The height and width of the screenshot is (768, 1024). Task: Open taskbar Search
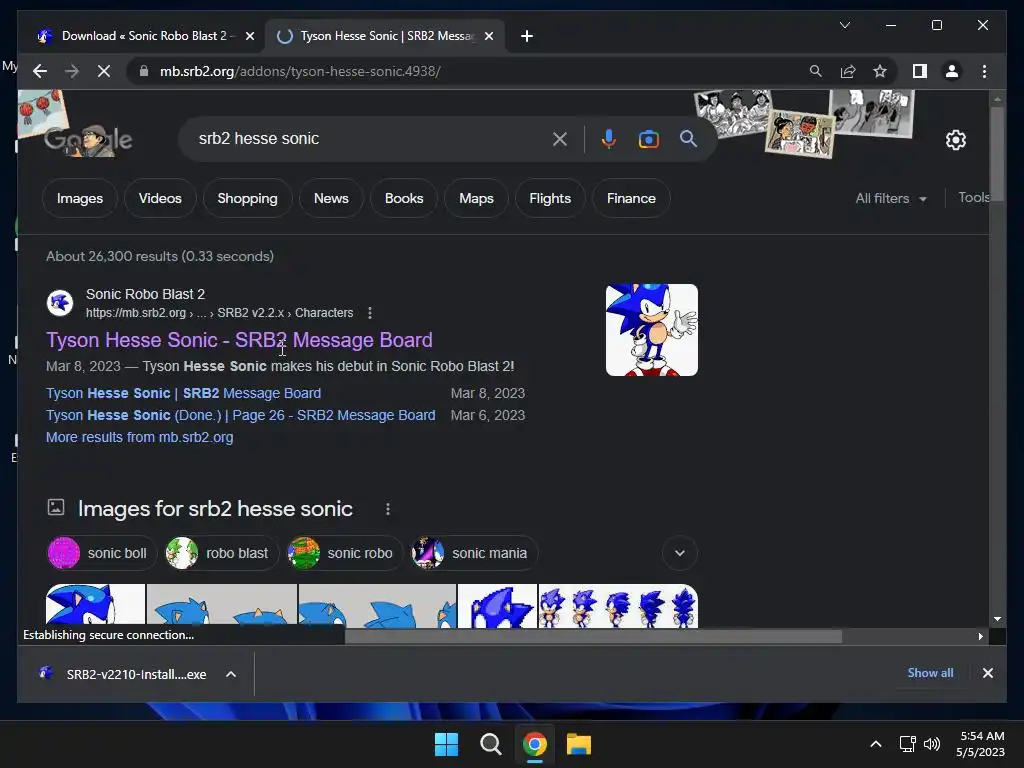490,744
